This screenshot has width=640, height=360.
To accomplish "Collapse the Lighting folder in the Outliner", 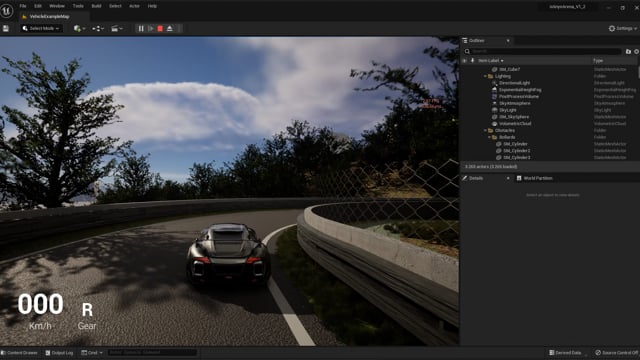I will click(485, 76).
